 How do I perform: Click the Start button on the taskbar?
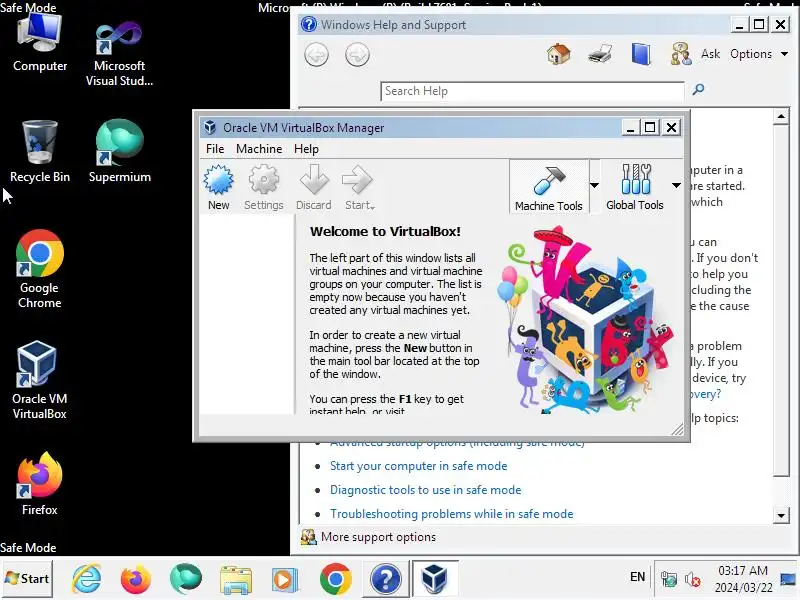coord(27,579)
